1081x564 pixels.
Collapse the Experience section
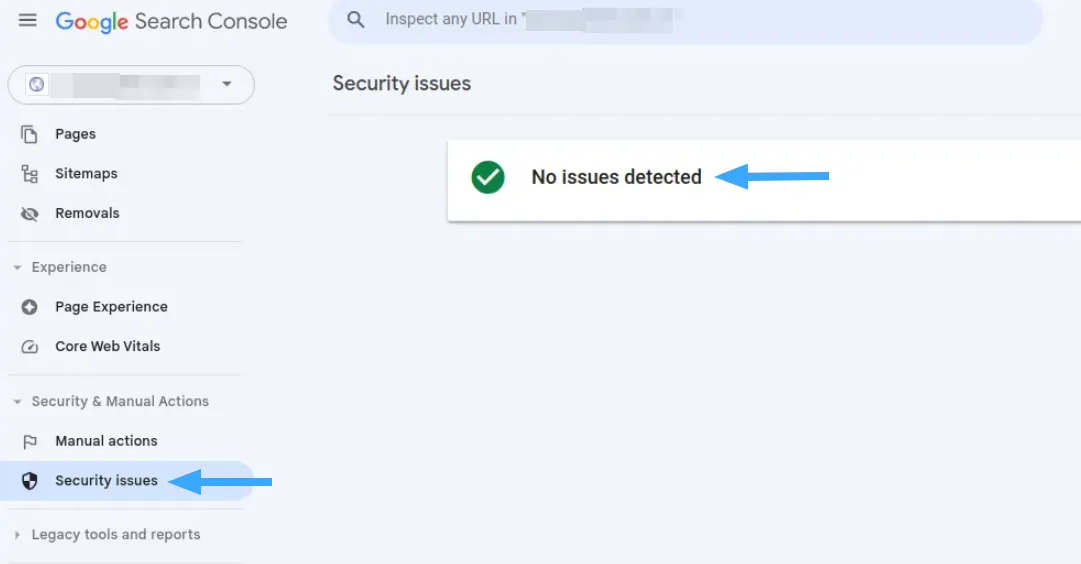[x=17, y=268]
